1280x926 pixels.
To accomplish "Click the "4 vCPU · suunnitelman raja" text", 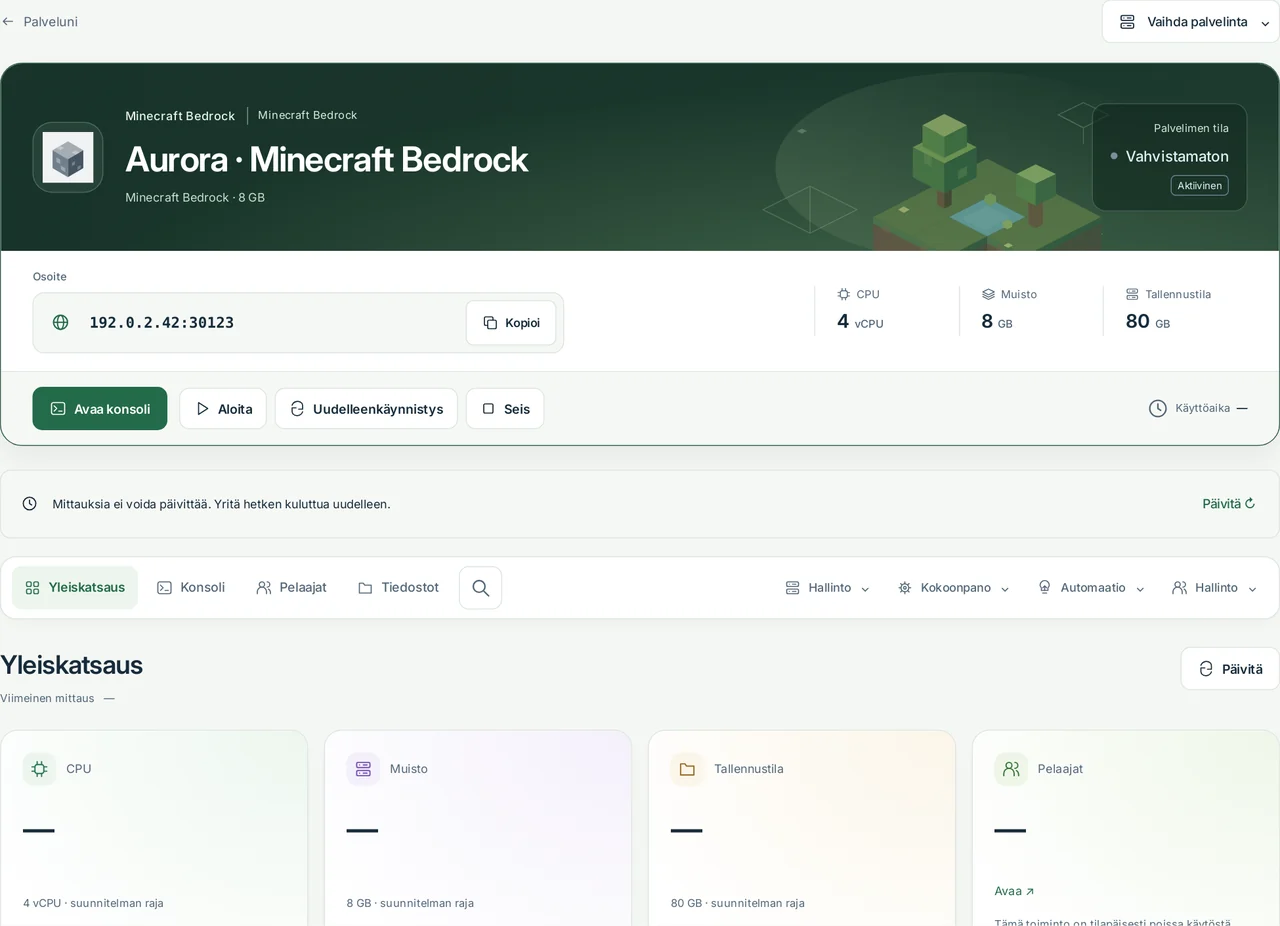I will coord(93,903).
